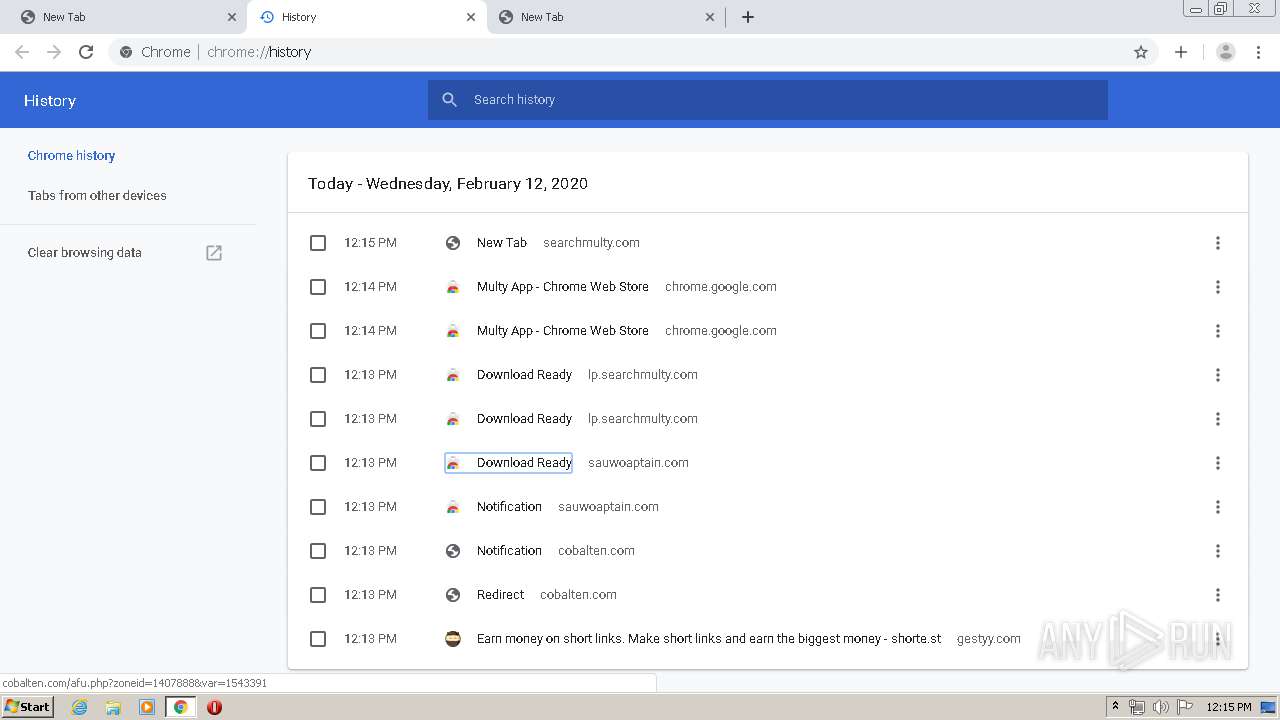This screenshot has width=1280, height=720.
Task: Close the first New Tab
Action: click(232, 17)
